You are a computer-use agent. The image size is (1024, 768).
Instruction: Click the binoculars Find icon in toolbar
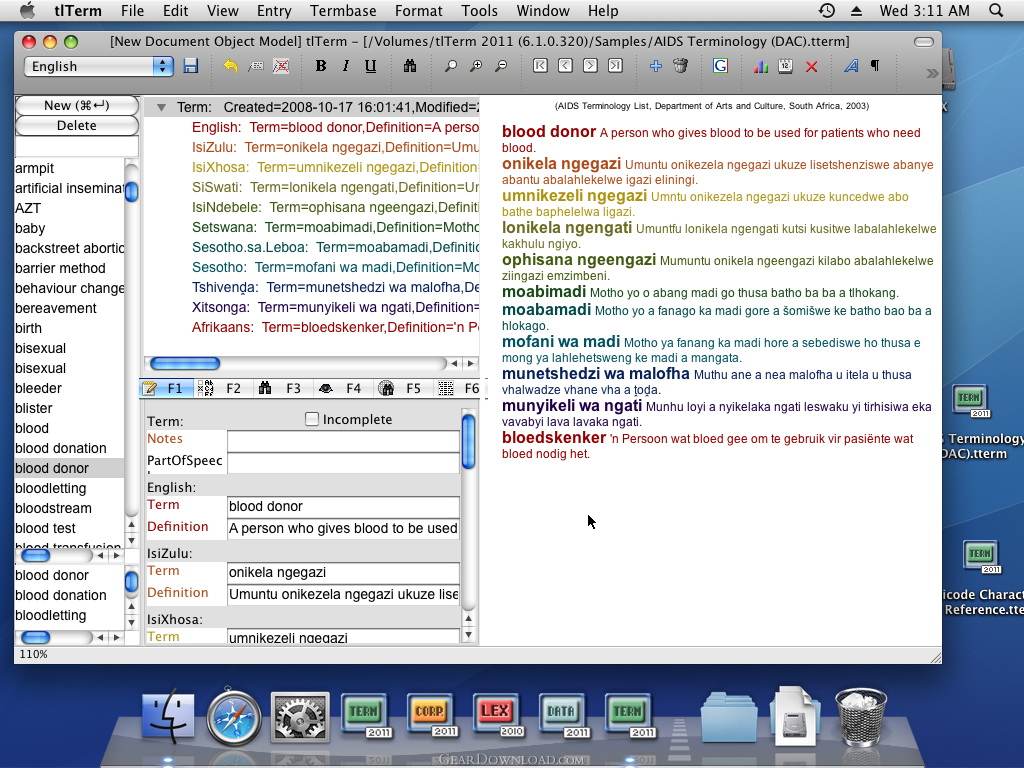tap(409, 66)
